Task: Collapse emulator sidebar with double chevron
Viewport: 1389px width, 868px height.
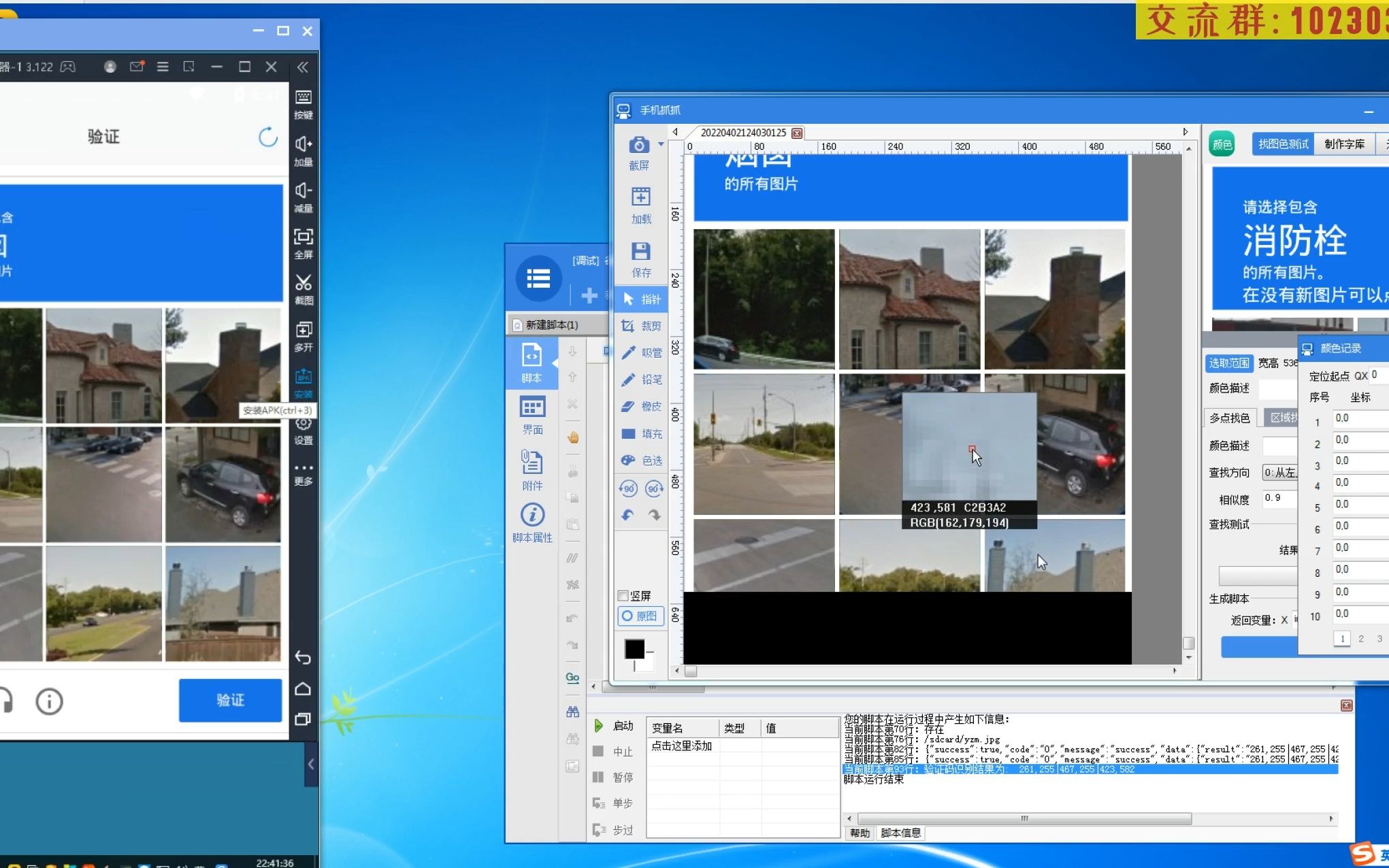Action: (x=303, y=67)
